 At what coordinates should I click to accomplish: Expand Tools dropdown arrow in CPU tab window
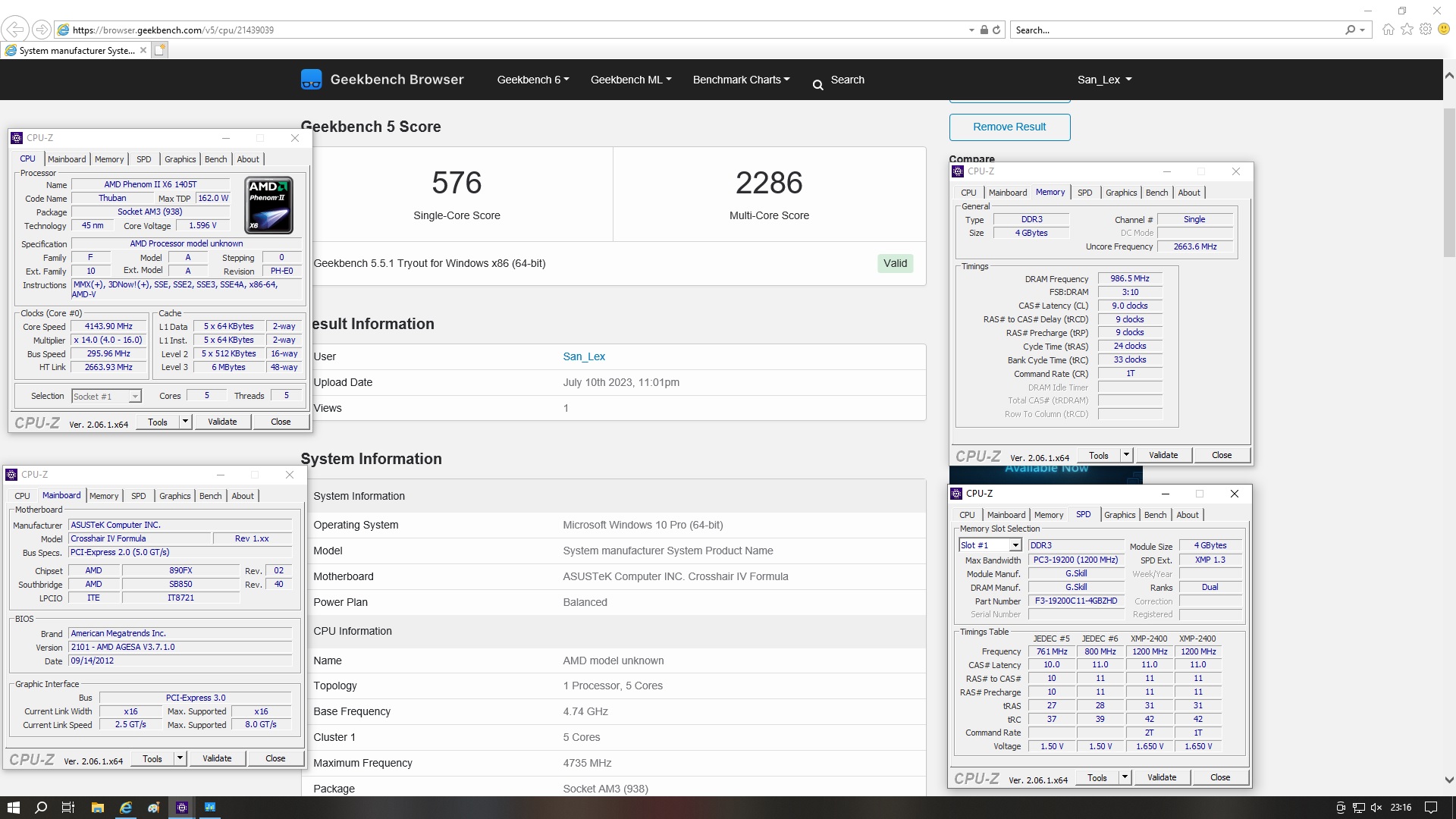(x=185, y=422)
